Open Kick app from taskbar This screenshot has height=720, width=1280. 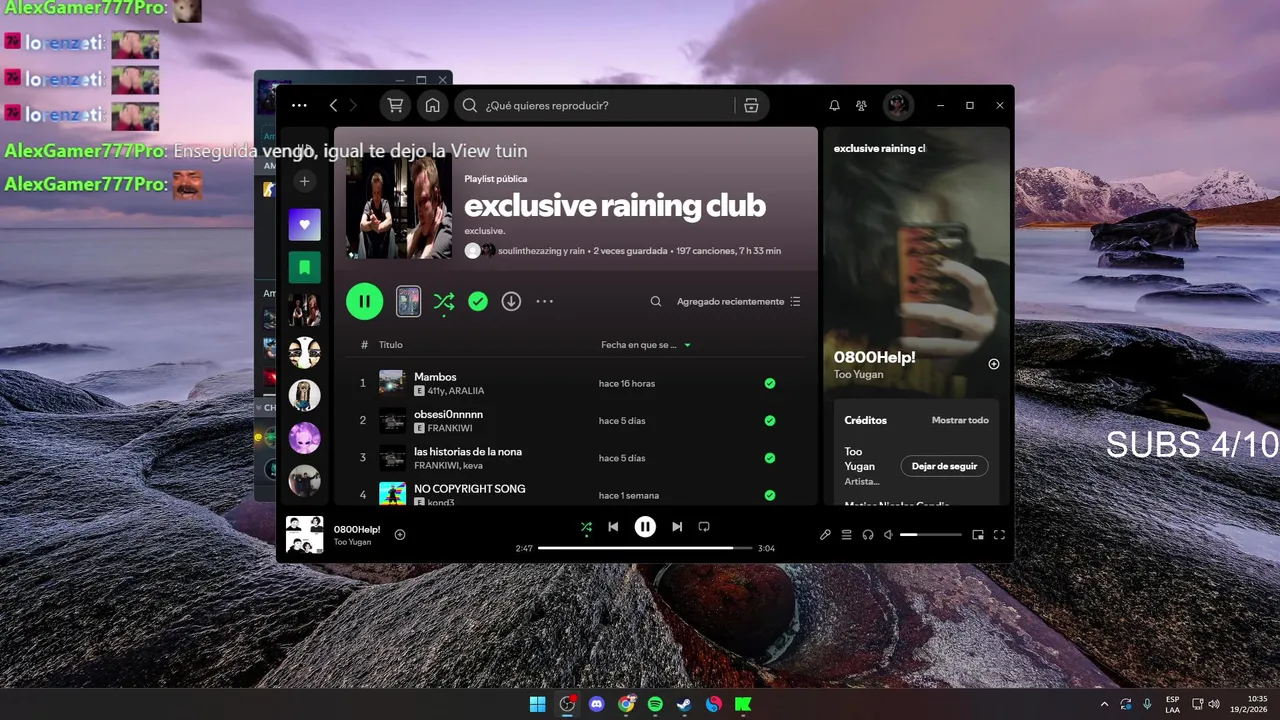click(743, 704)
